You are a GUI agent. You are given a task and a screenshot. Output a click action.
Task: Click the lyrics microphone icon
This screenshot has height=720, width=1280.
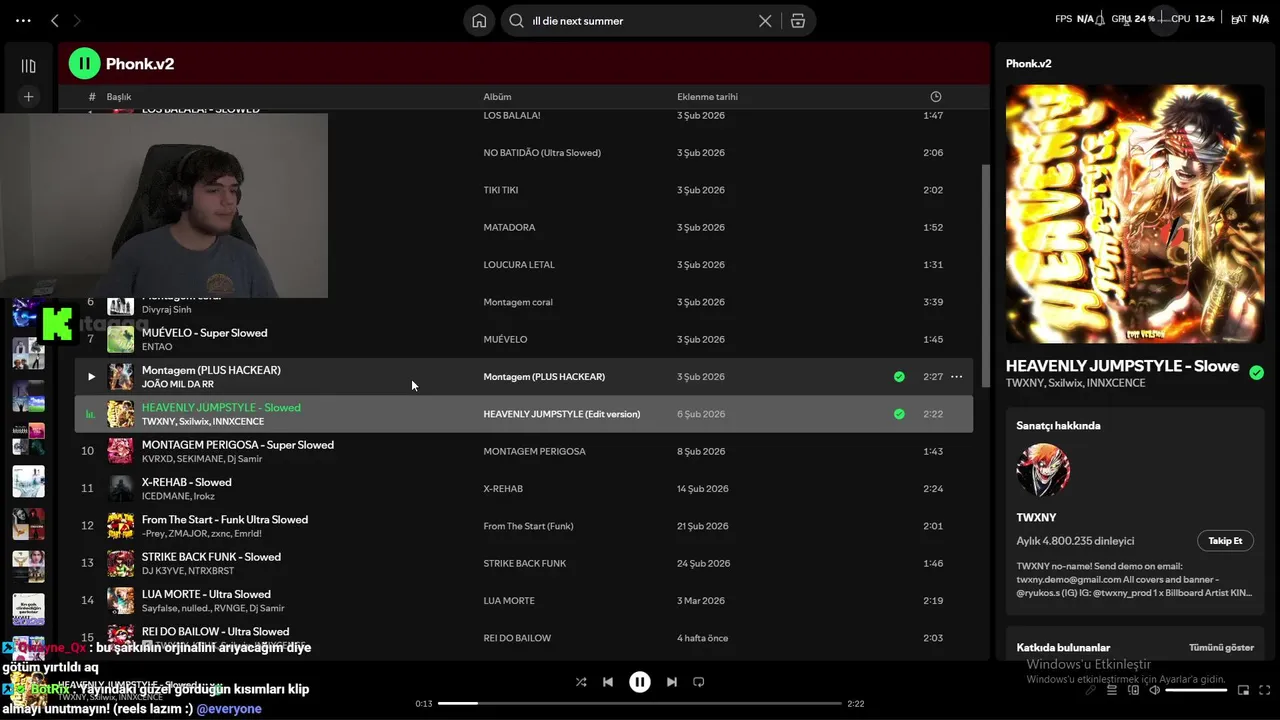[1090, 690]
